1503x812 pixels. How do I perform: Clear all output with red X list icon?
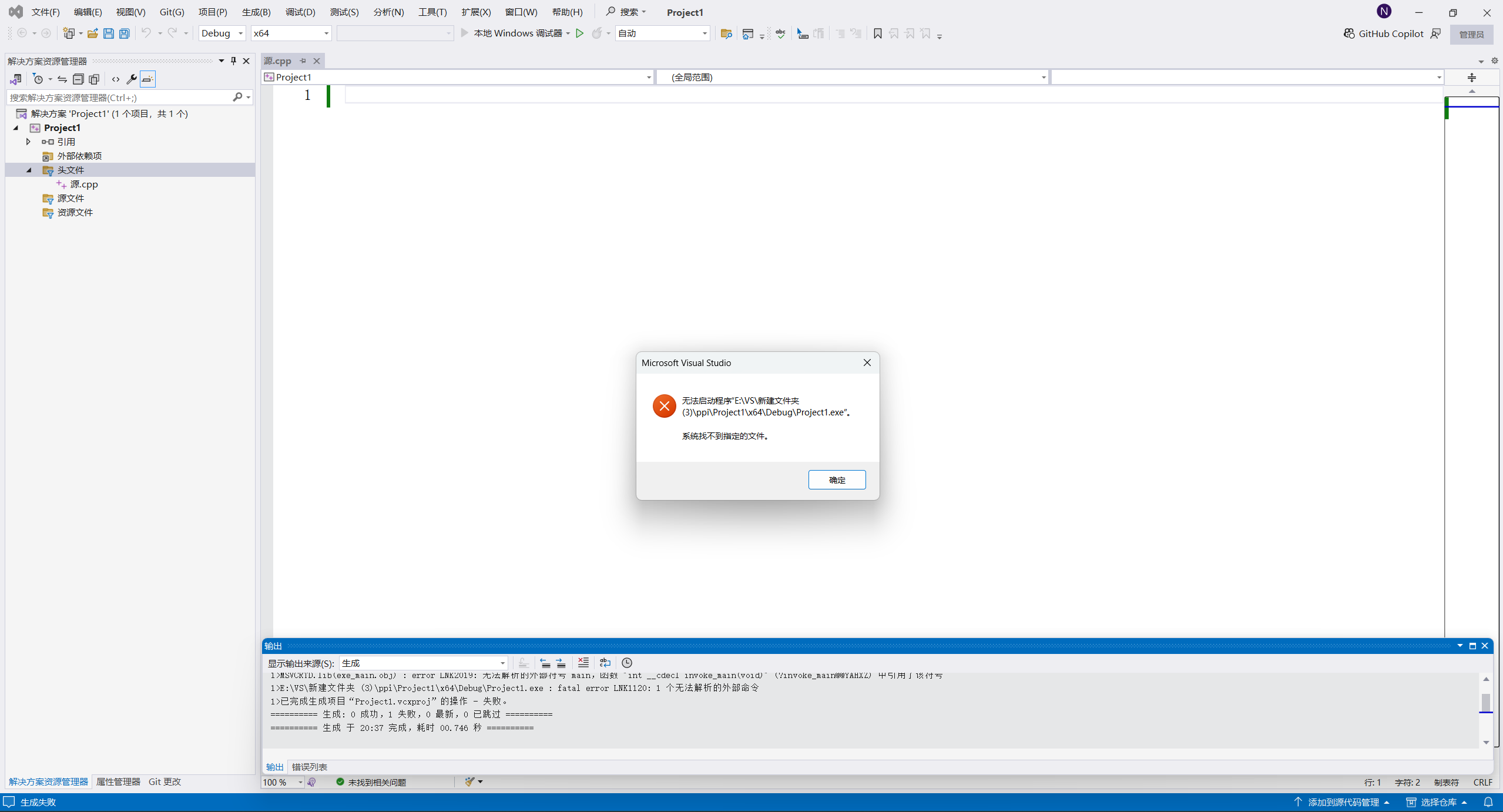583,663
